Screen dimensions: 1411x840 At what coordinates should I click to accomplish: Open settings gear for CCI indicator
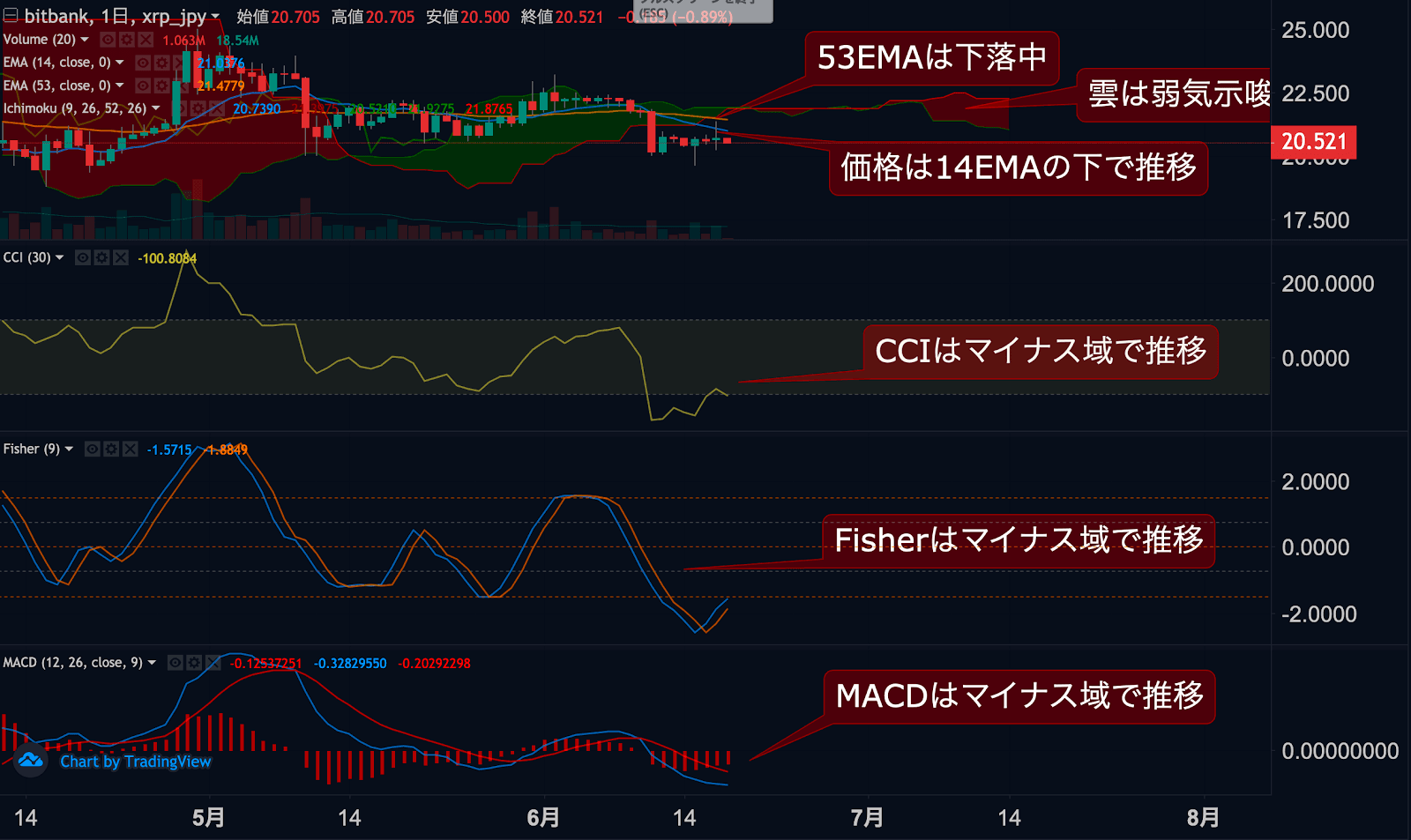coord(101,257)
